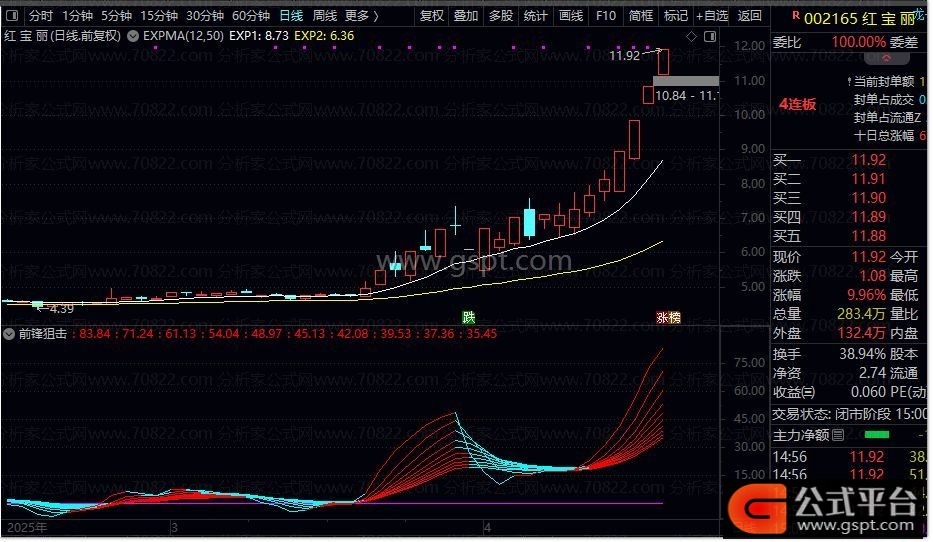Screen dimensions: 933x542
Task: Open 叠加 overlay tool
Action: [466, 16]
